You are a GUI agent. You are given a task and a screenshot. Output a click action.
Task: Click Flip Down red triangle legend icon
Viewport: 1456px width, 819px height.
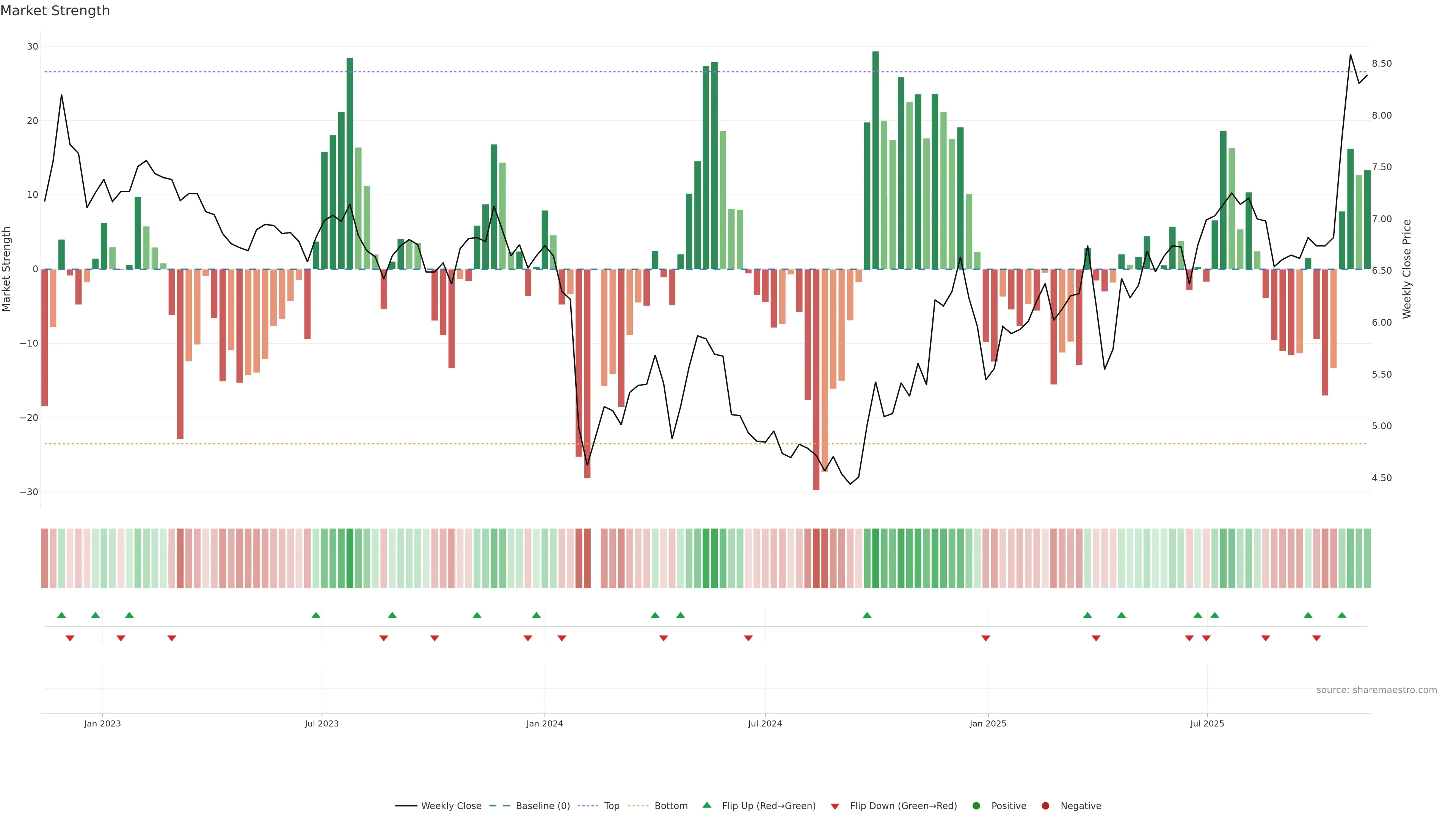pos(835,806)
